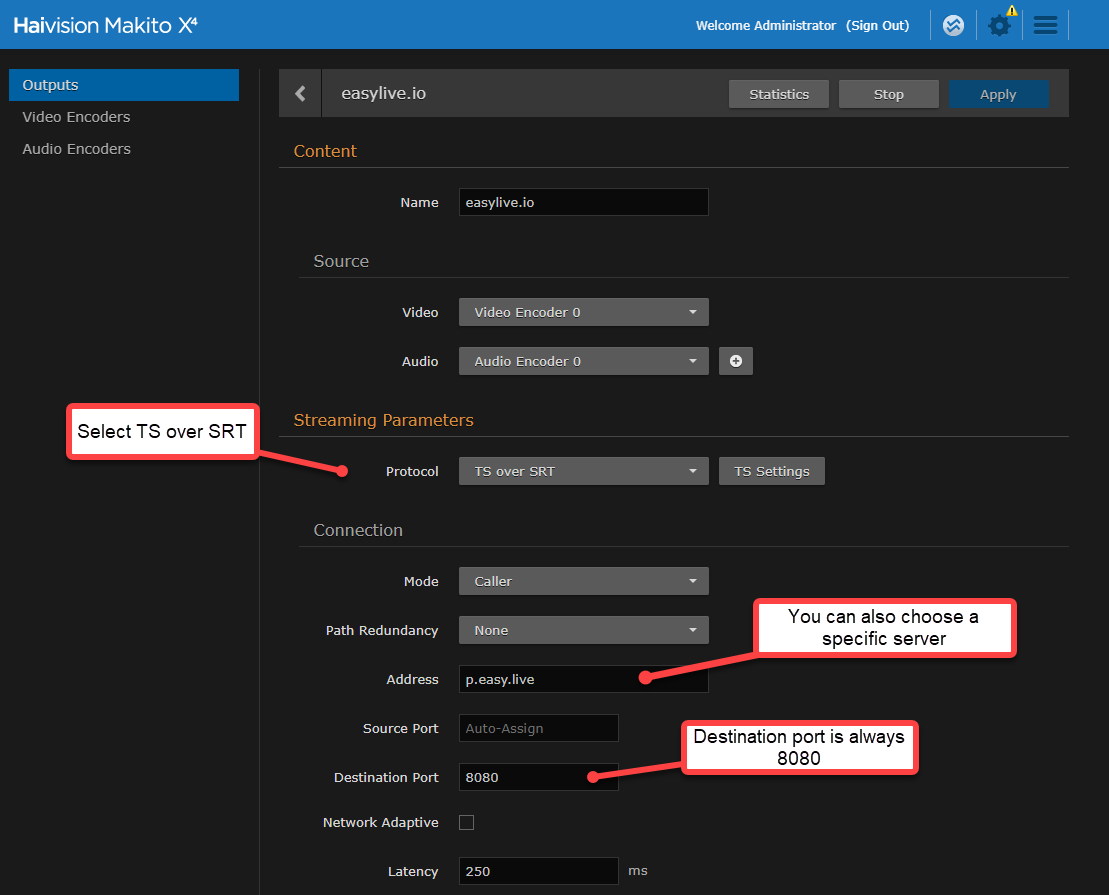The image size is (1109, 895).
Task: Open the Video Encoder 0 dropdown
Action: [583, 312]
